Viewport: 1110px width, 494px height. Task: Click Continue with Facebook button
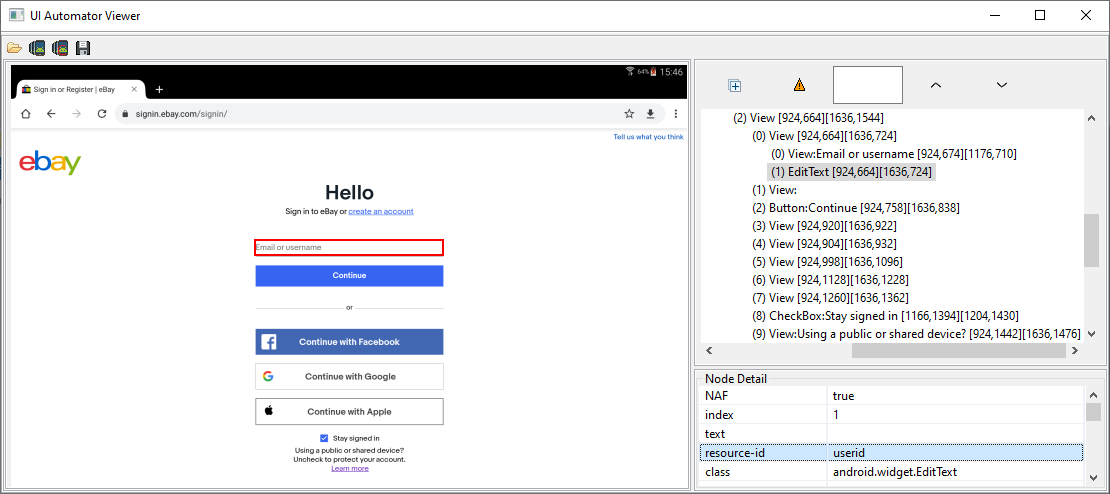(349, 342)
